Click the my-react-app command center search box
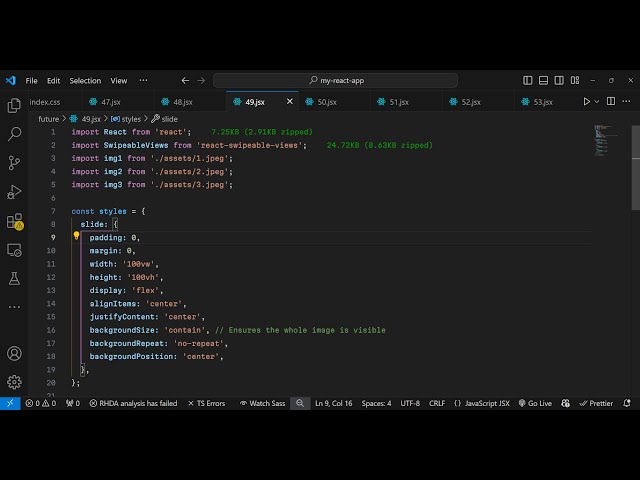 pos(335,80)
